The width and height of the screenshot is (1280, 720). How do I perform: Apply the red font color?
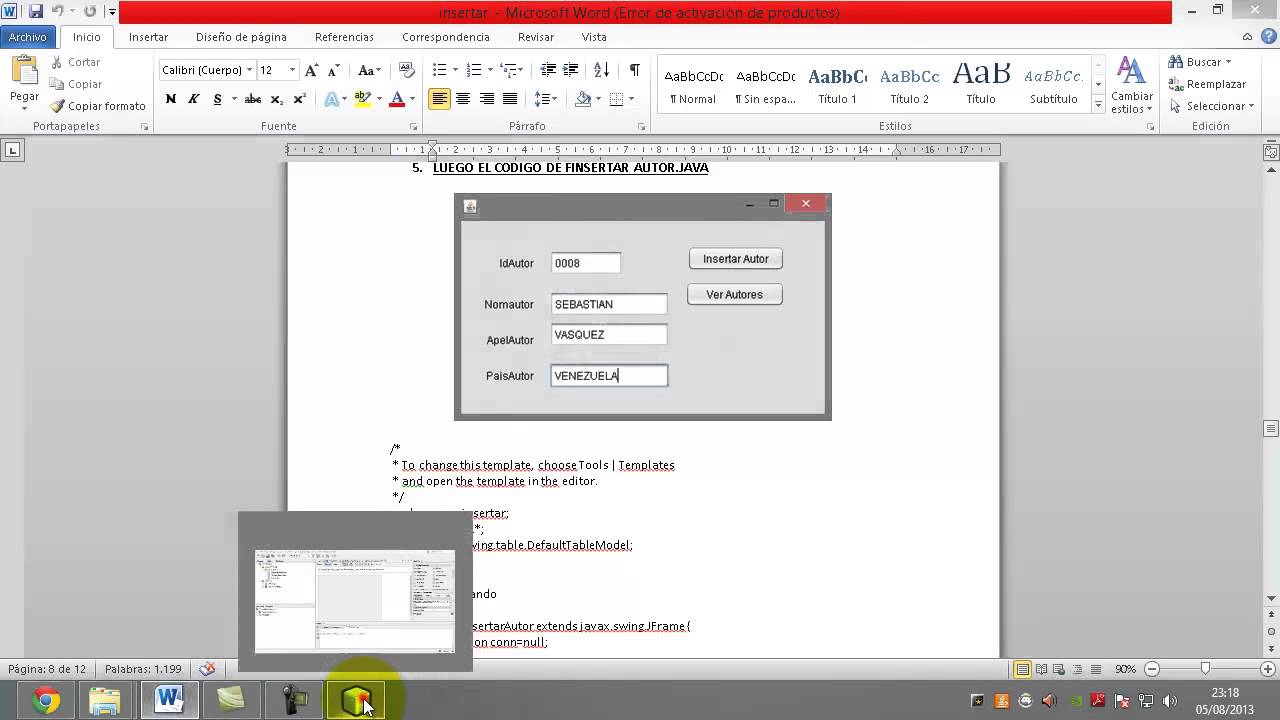coord(397,99)
